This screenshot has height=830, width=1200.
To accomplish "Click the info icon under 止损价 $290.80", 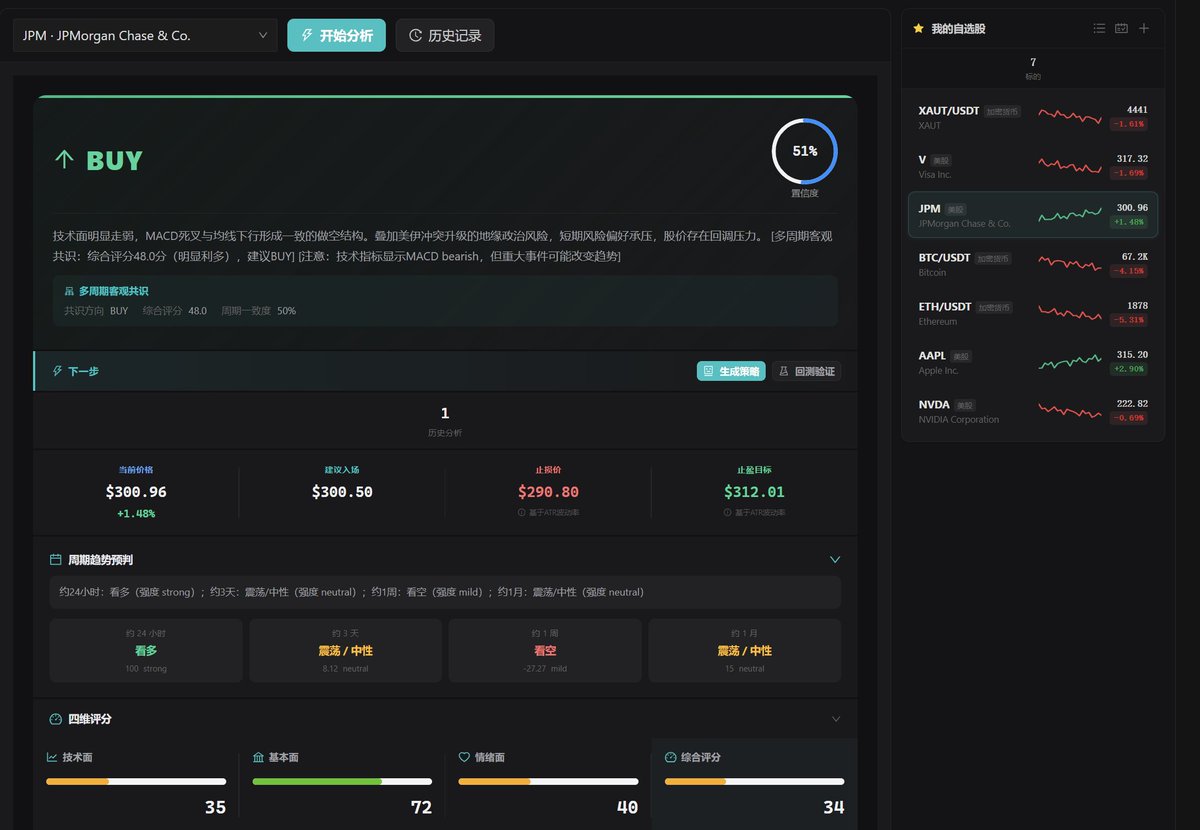I will pos(521,513).
